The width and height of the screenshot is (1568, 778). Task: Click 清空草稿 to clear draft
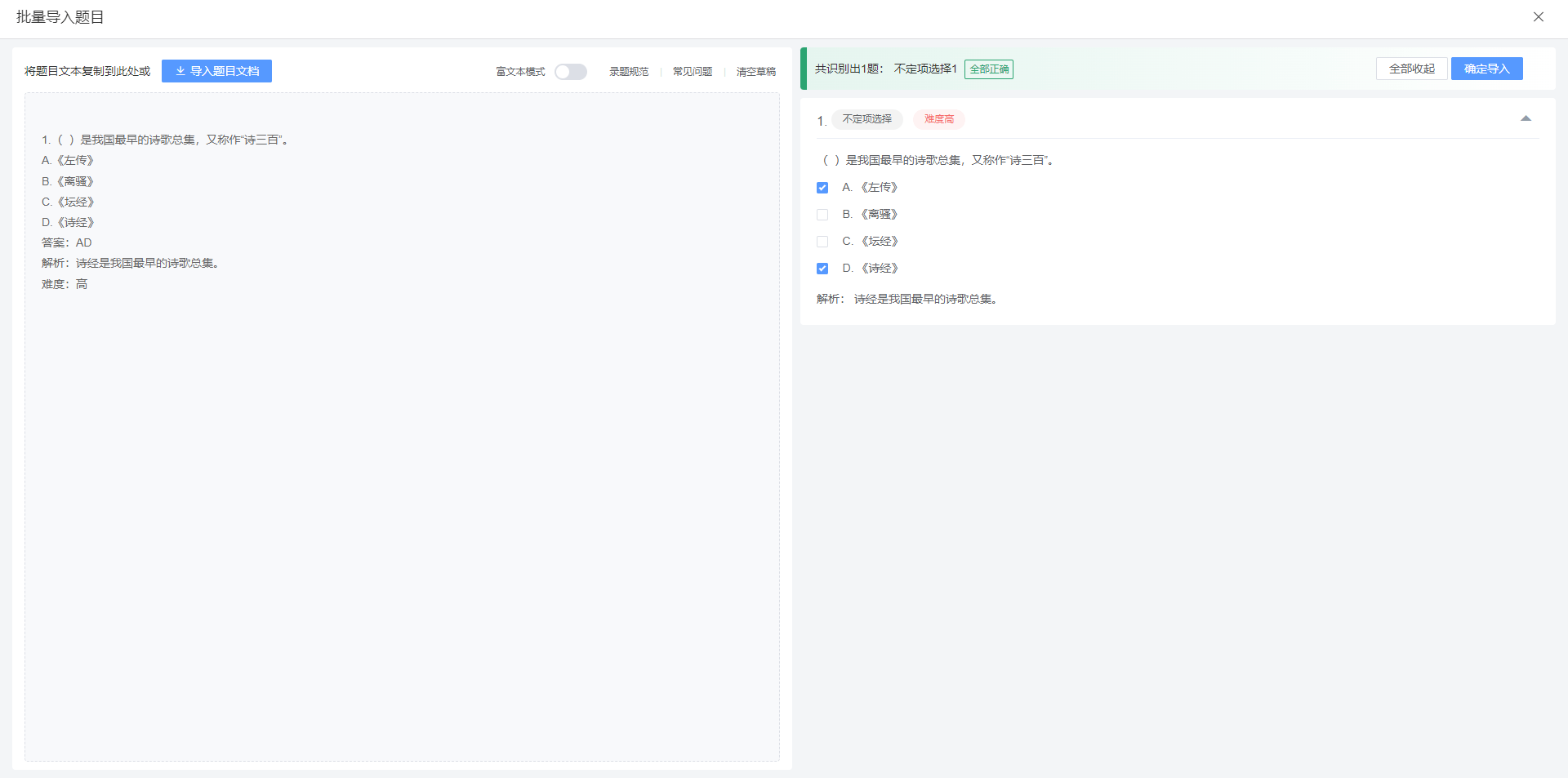coord(755,72)
